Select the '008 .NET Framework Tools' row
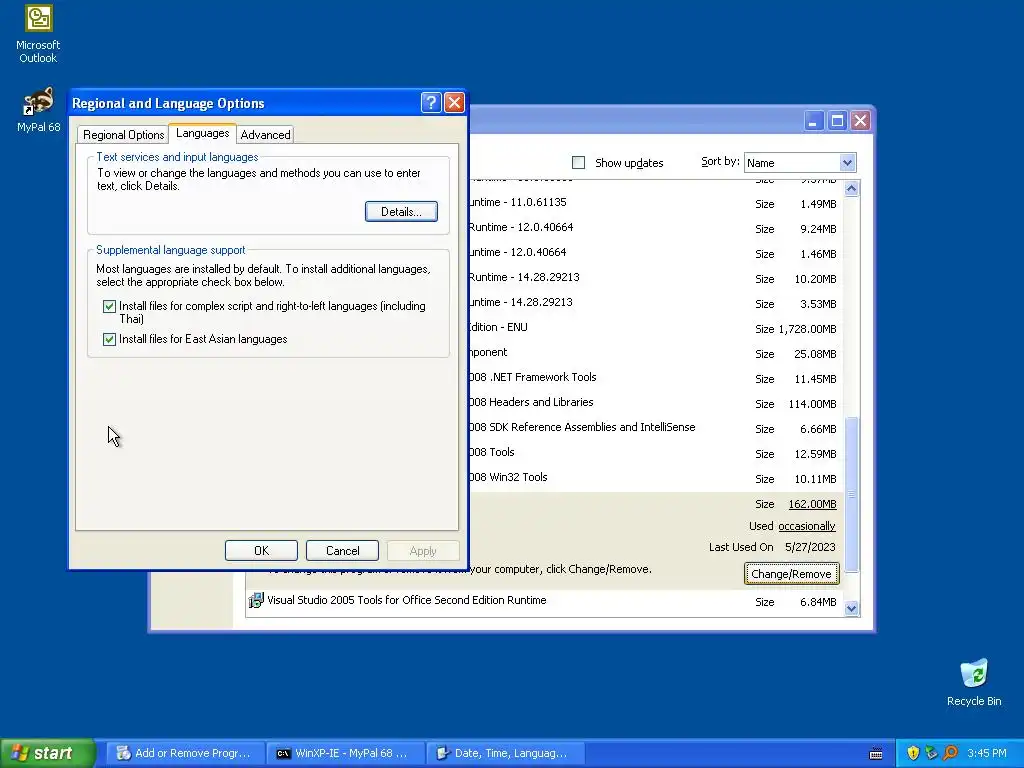Screen dimensions: 1024x768 pos(656,378)
